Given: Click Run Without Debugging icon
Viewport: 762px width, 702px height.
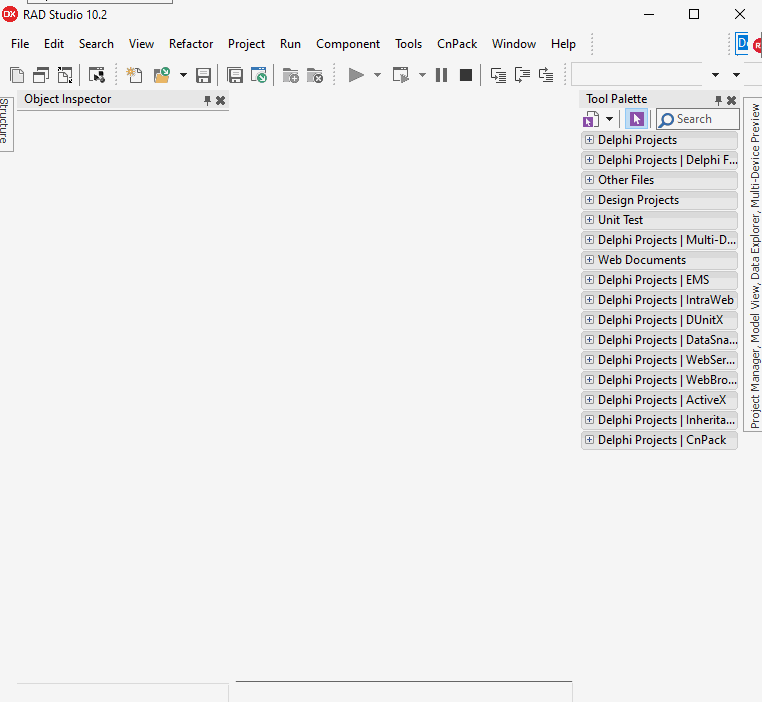Looking at the screenshot, I should click(401, 75).
